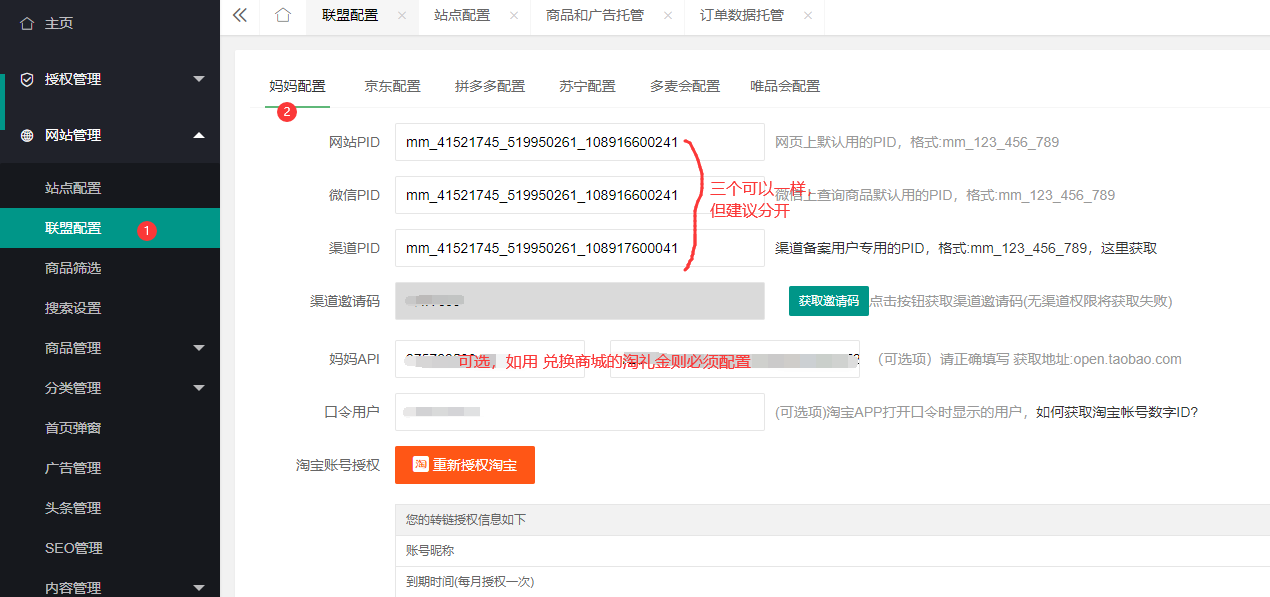
Task: Open the 拼多多配置 sub-tab
Action: (x=490, y=86)
